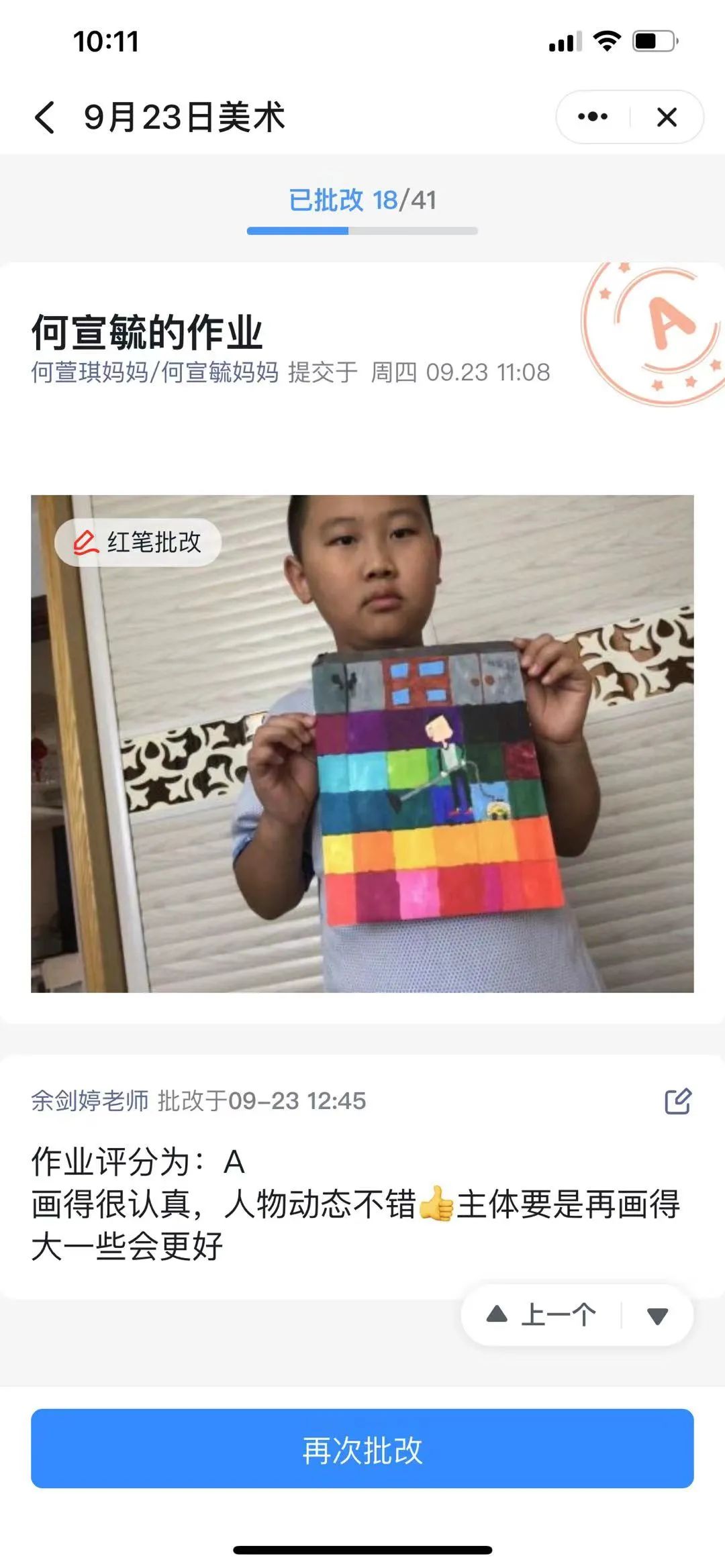Go back using the left chevron

[x=44, y=117]
